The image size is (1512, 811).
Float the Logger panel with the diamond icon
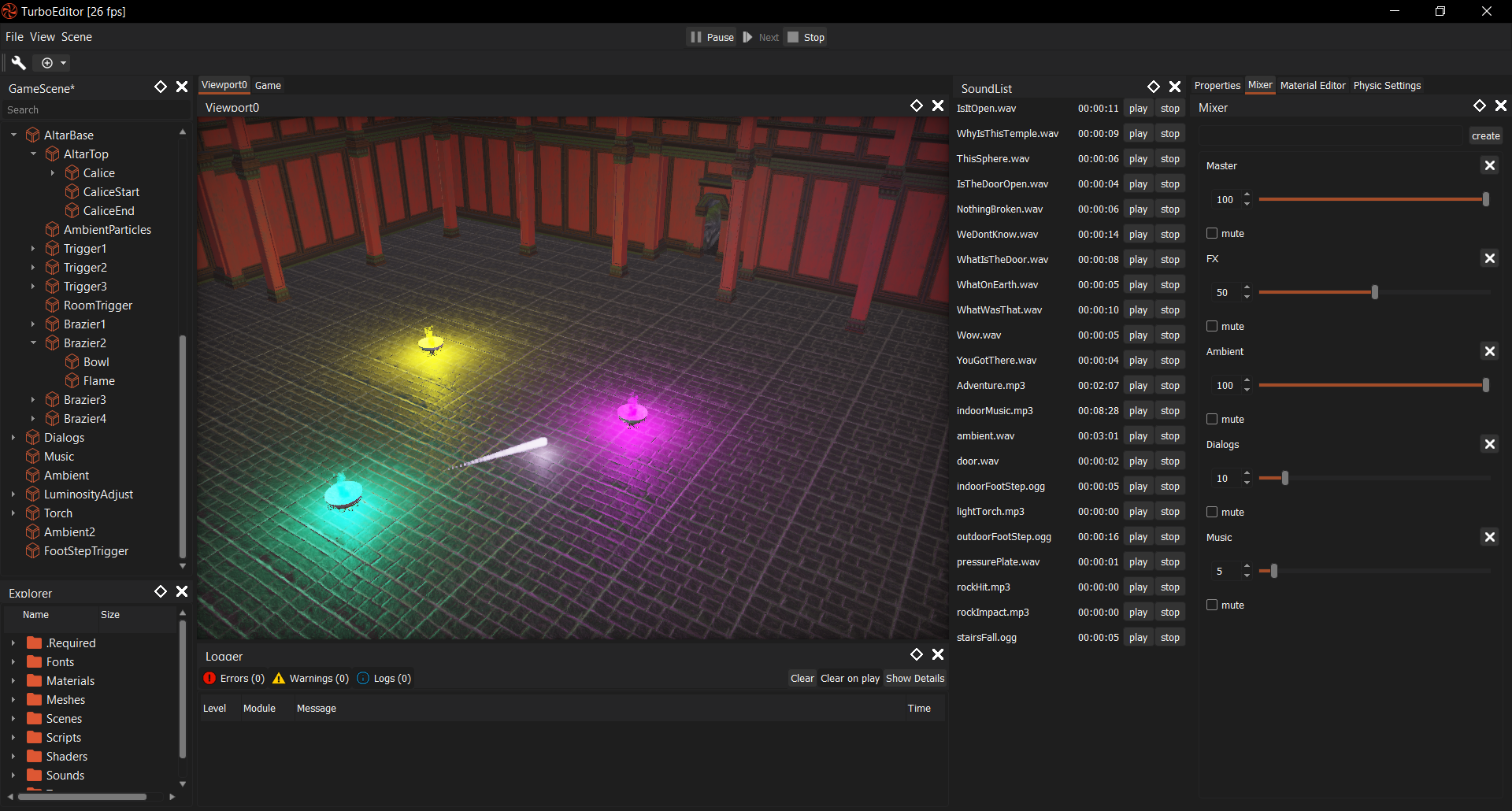tap(917, 654)
